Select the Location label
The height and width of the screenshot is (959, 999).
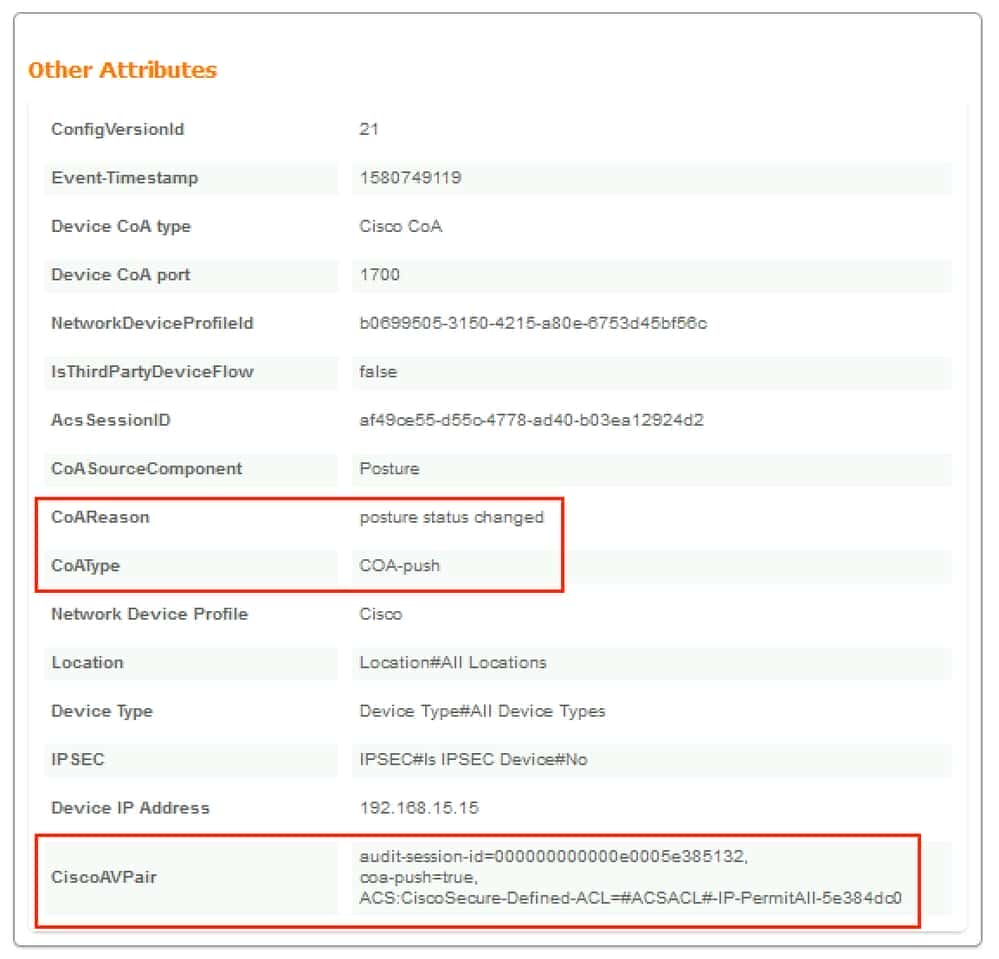tap(87, 662)
